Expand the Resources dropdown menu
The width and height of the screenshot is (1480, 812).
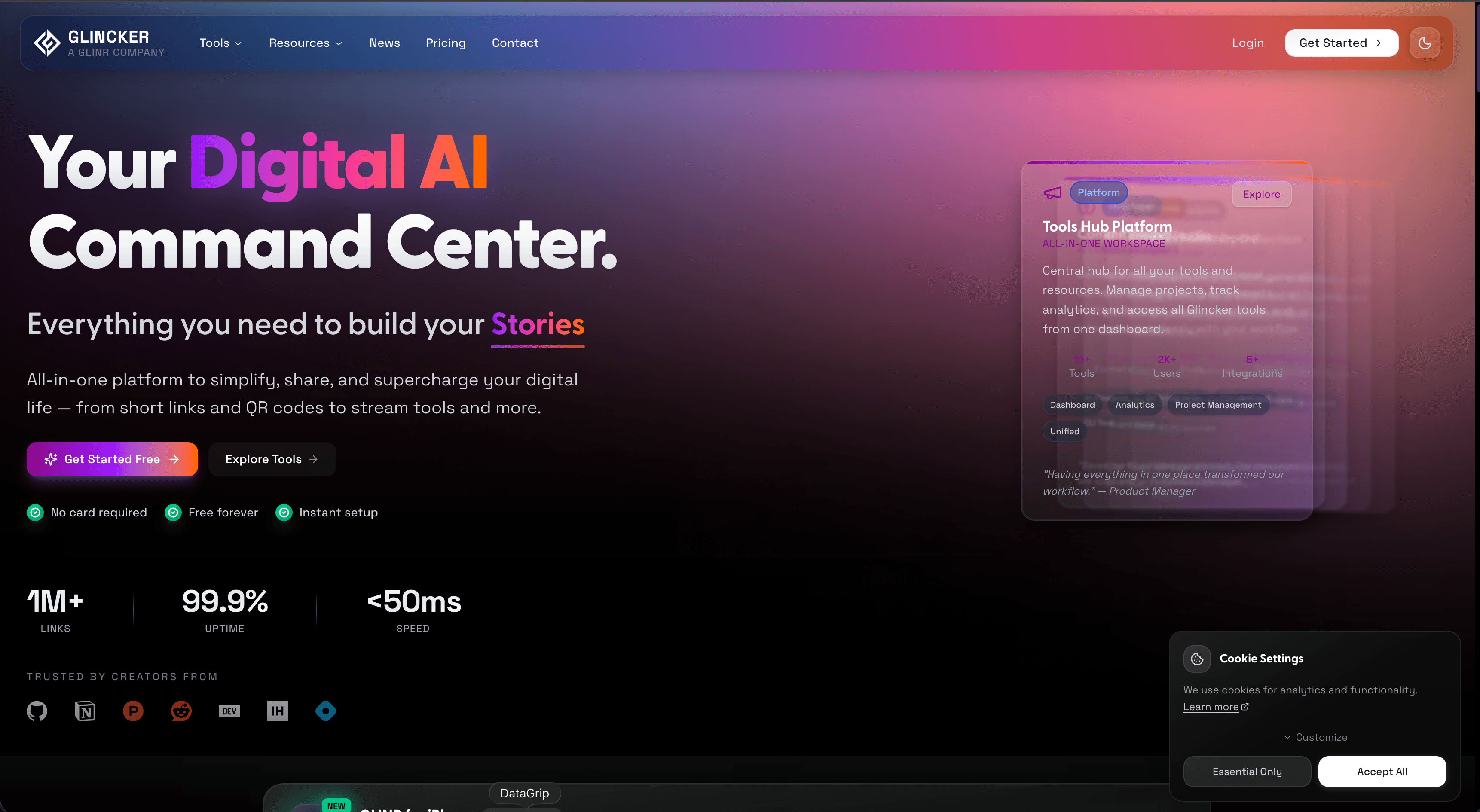305,43
